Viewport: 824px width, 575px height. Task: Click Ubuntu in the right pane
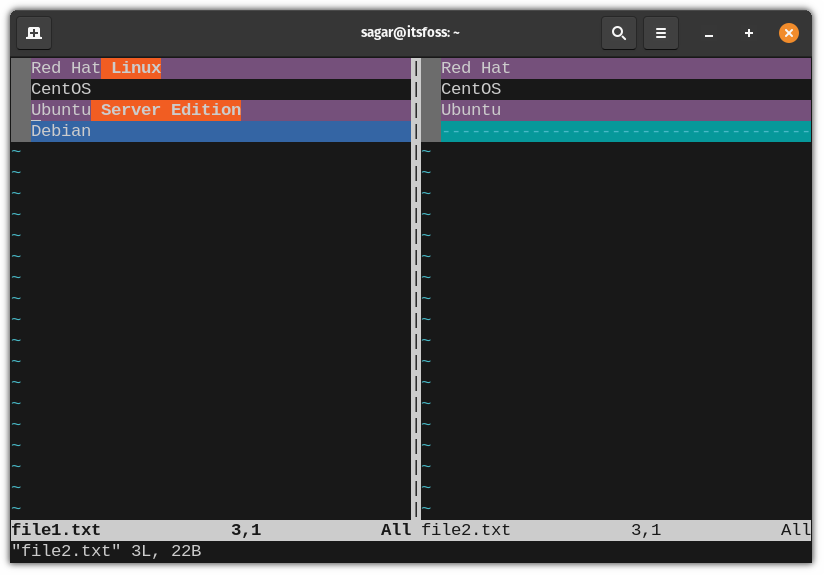pyautogui.click(x=471, y=110)
